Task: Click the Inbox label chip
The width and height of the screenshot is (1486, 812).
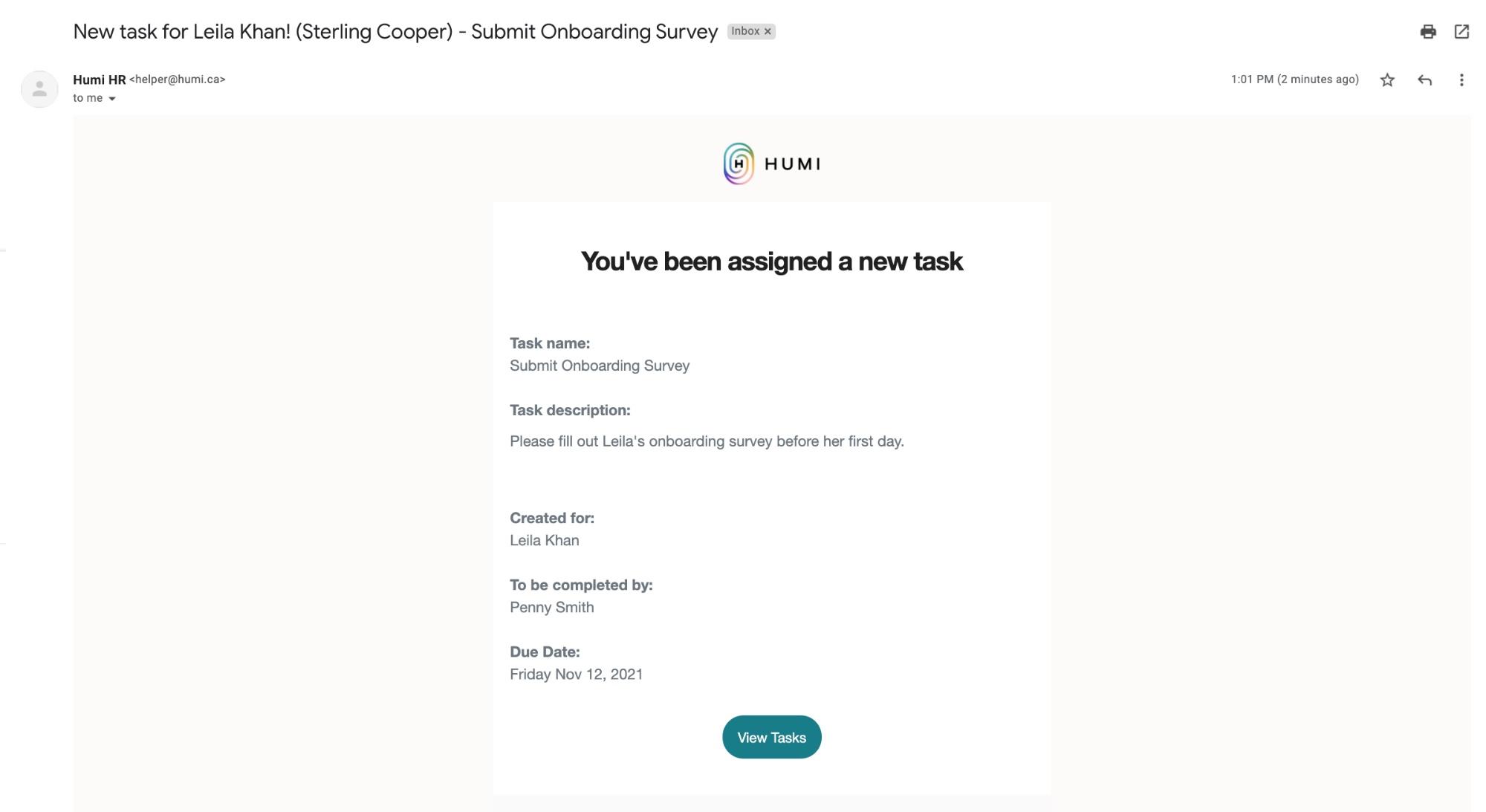Action: (x=744, y=31)
